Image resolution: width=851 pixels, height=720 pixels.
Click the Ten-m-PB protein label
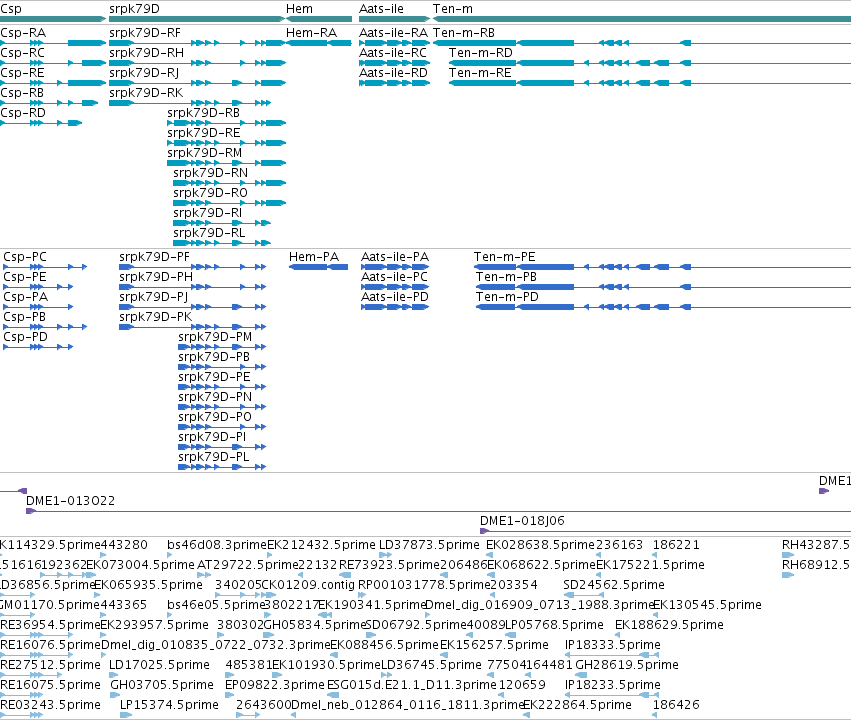click(506, 277)
